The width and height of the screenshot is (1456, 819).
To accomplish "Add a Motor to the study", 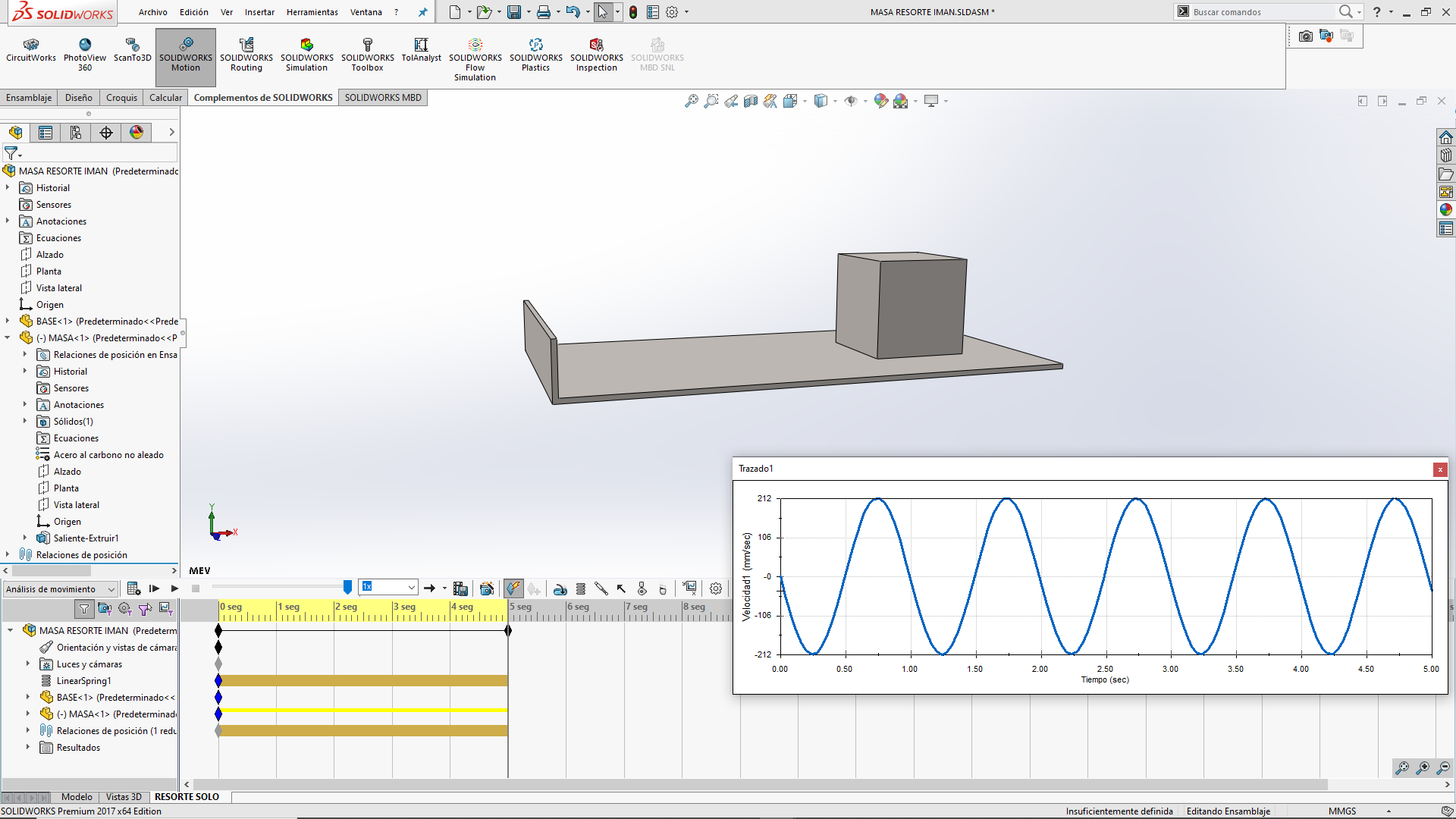I will tap(560, 588).
